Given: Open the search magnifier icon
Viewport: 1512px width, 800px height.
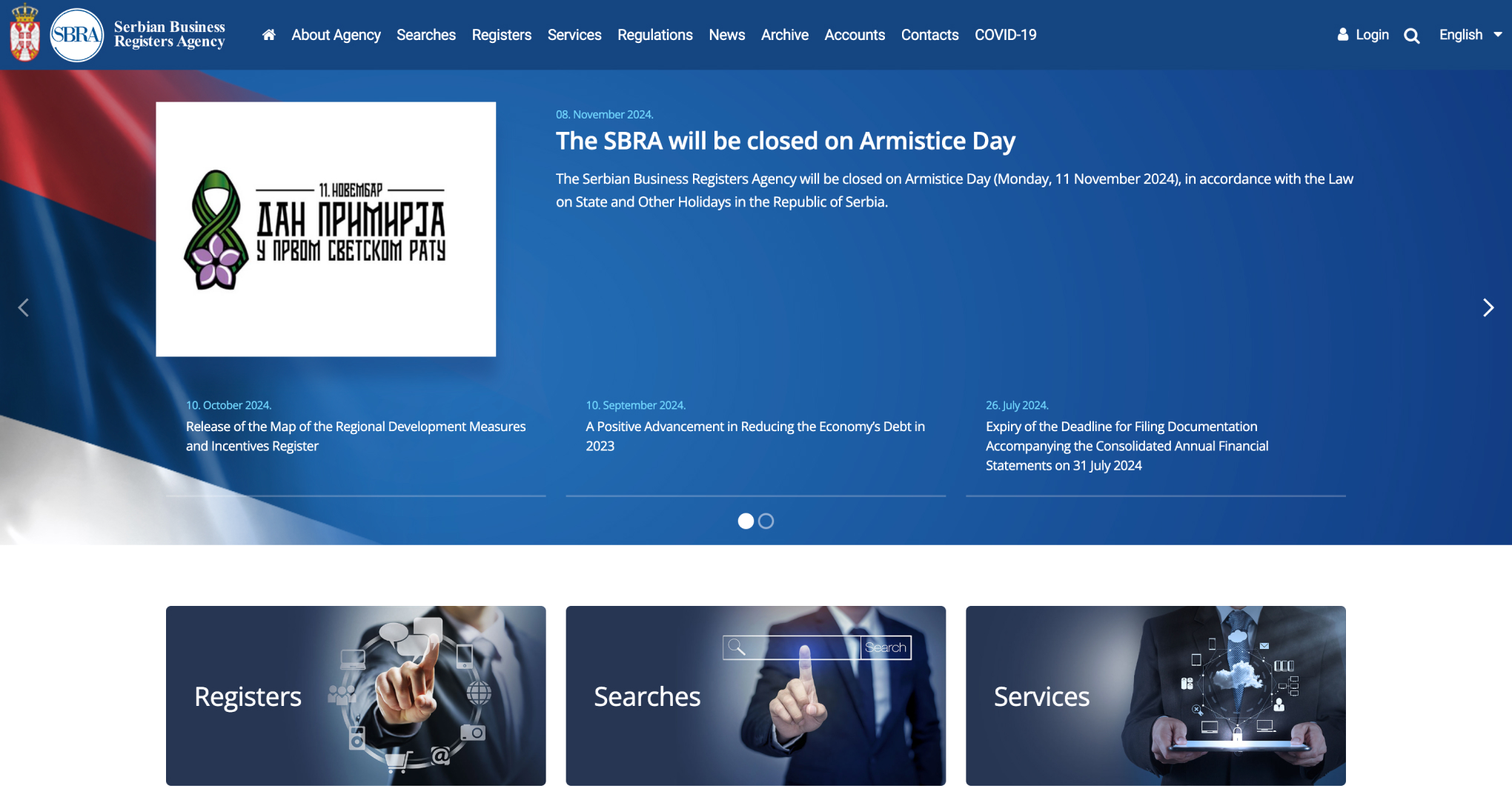Looking at the screenshot, I should click(1411, 36).
